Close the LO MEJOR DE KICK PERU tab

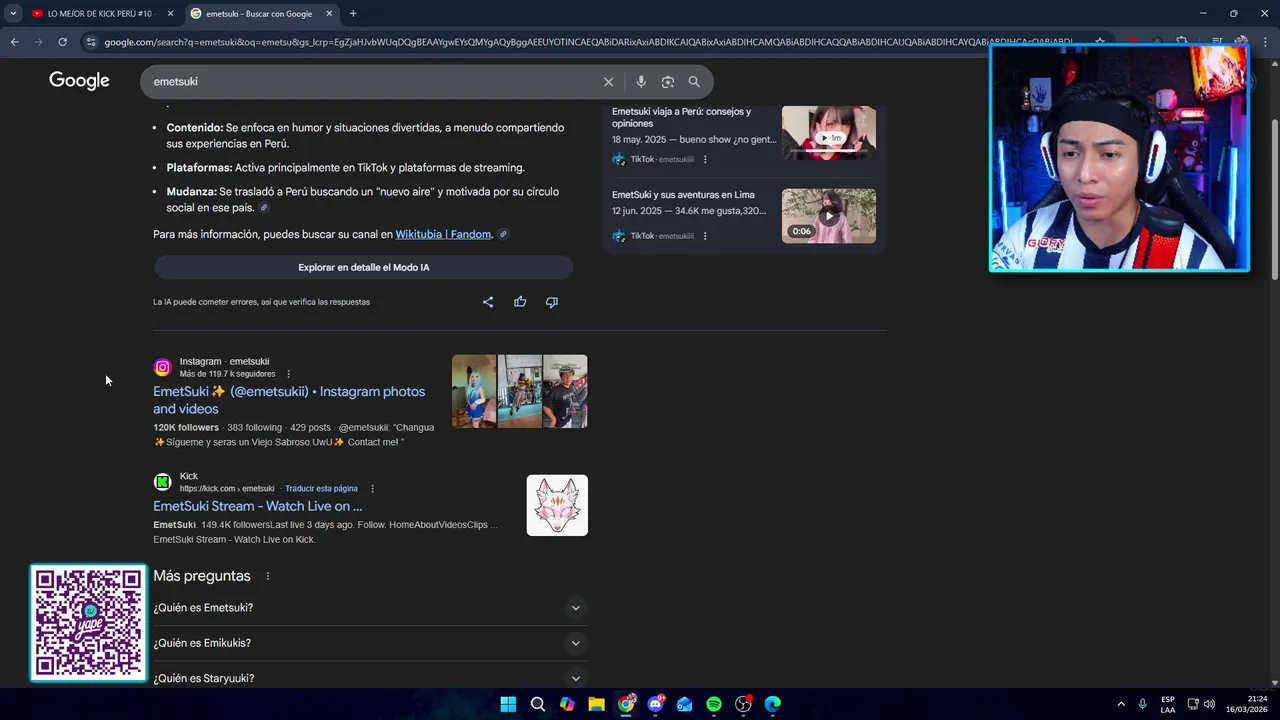point(170,14)
